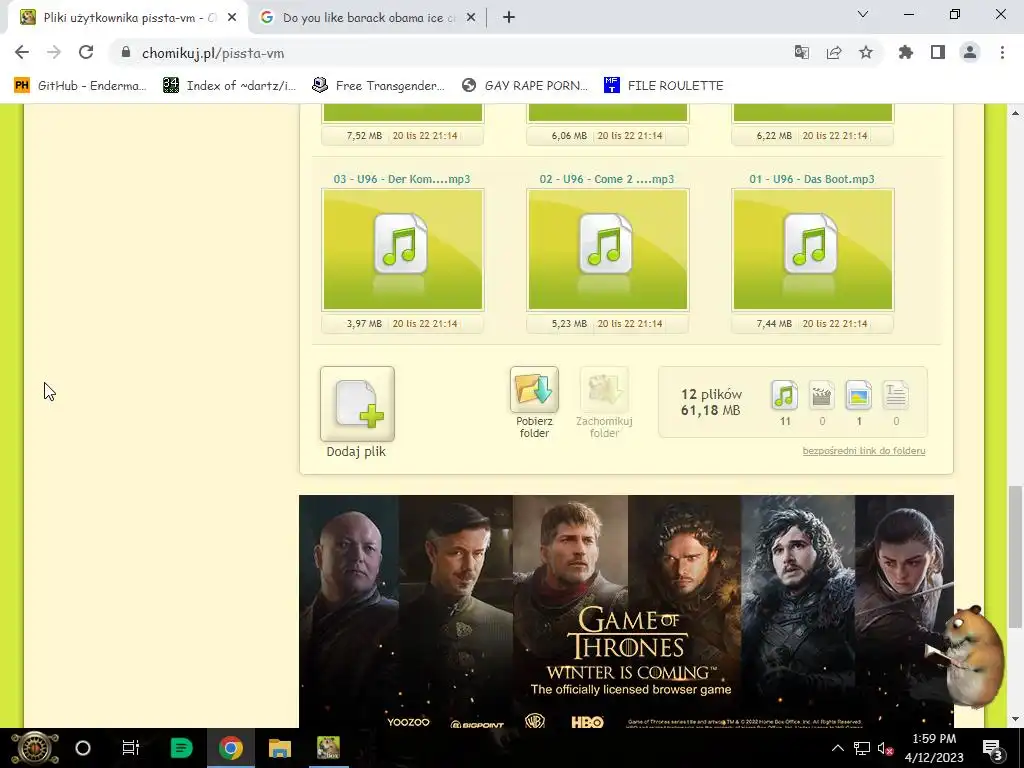Open File Explorer from the taskbar
The image size is (1024, 768).
pyautogui.click(x=280, y=748)
